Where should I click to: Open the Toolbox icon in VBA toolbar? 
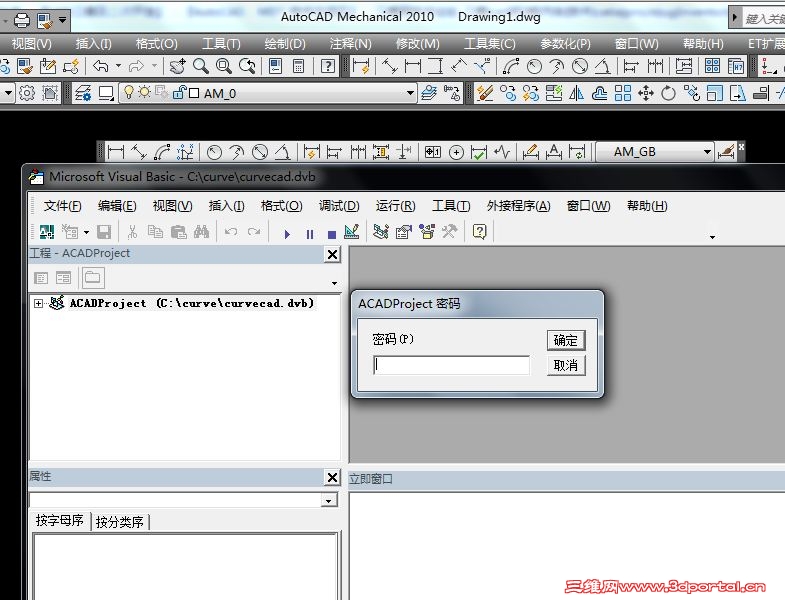pyautogui.click(x=450, y=231)
